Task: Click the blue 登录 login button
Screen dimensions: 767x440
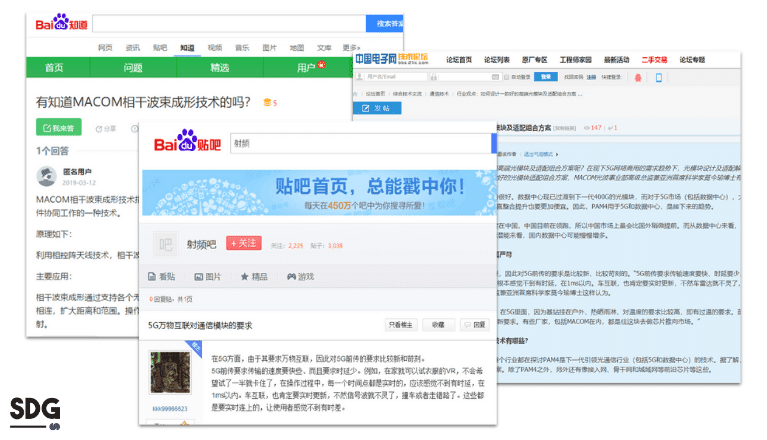Action: click(x=546, y=77)
